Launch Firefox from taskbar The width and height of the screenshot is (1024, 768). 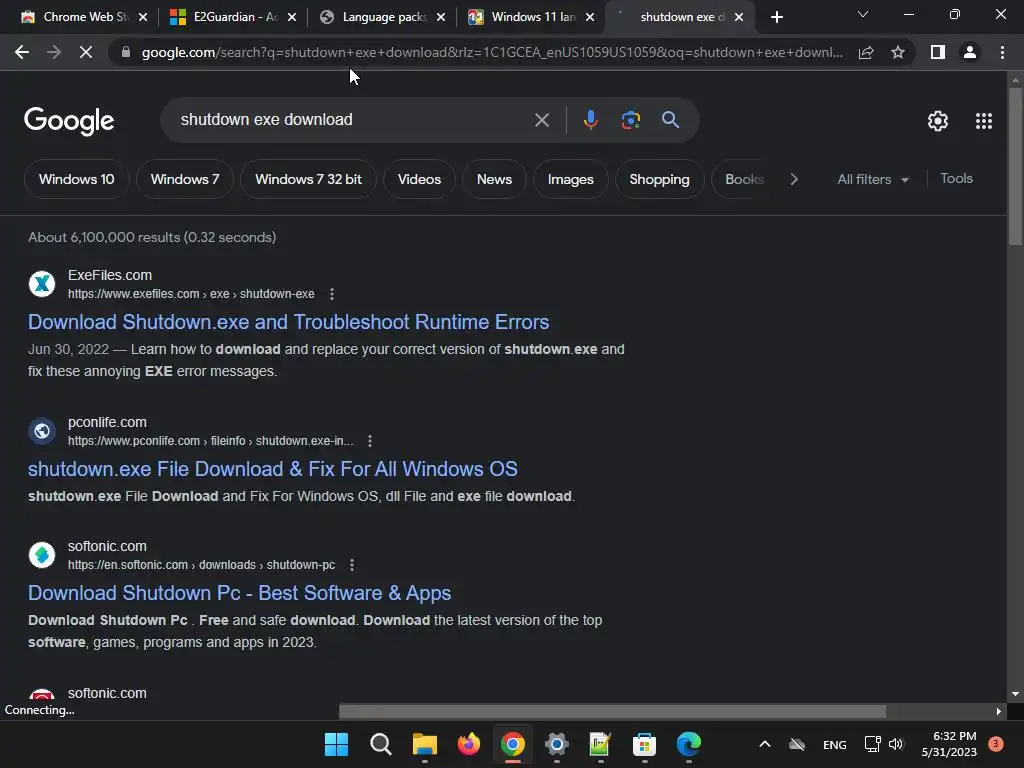(468, 744)
